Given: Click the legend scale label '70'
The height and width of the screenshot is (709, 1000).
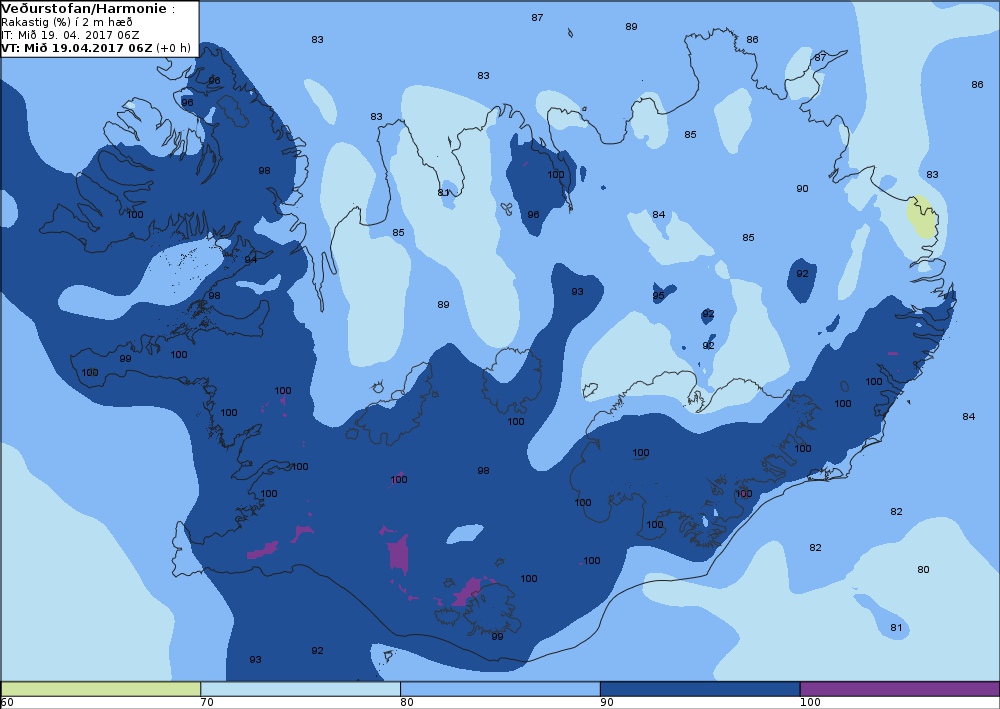Looking at the screenshot, I should coord(207,703).
